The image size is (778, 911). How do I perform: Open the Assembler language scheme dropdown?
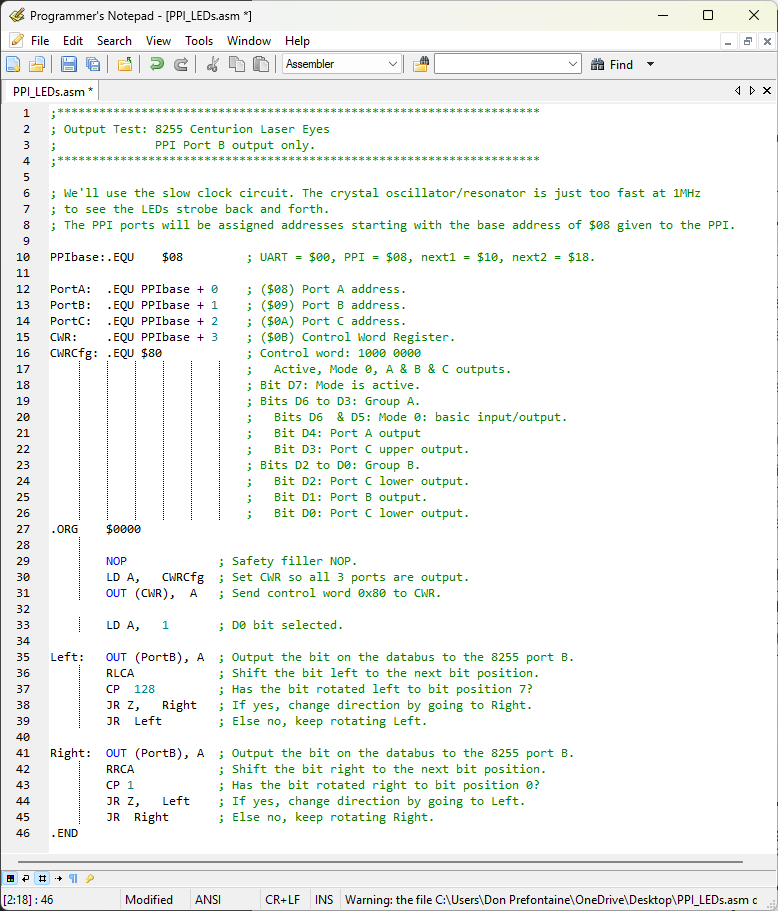click(393, 64)
